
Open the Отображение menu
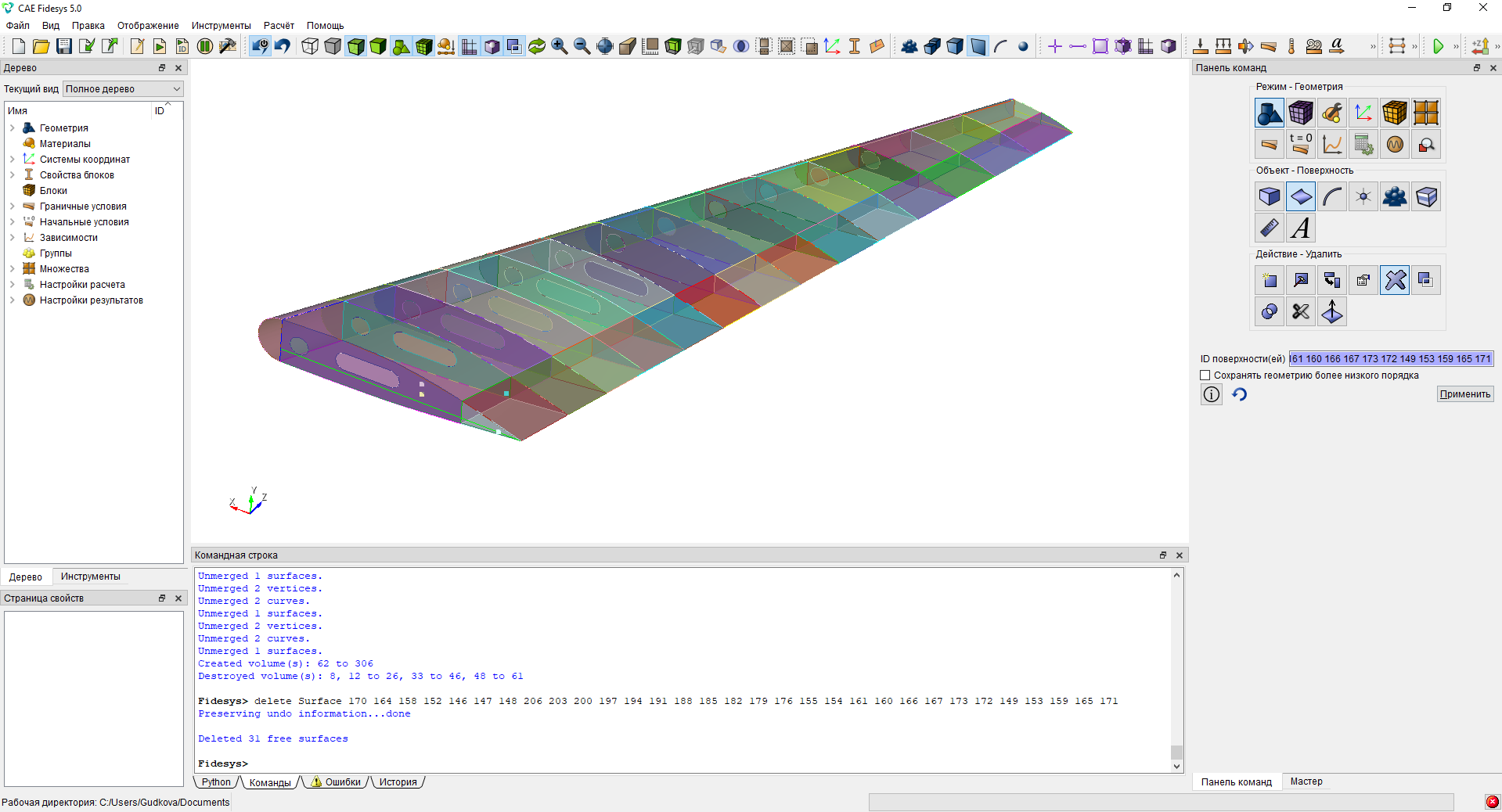[x=148, y=26]
